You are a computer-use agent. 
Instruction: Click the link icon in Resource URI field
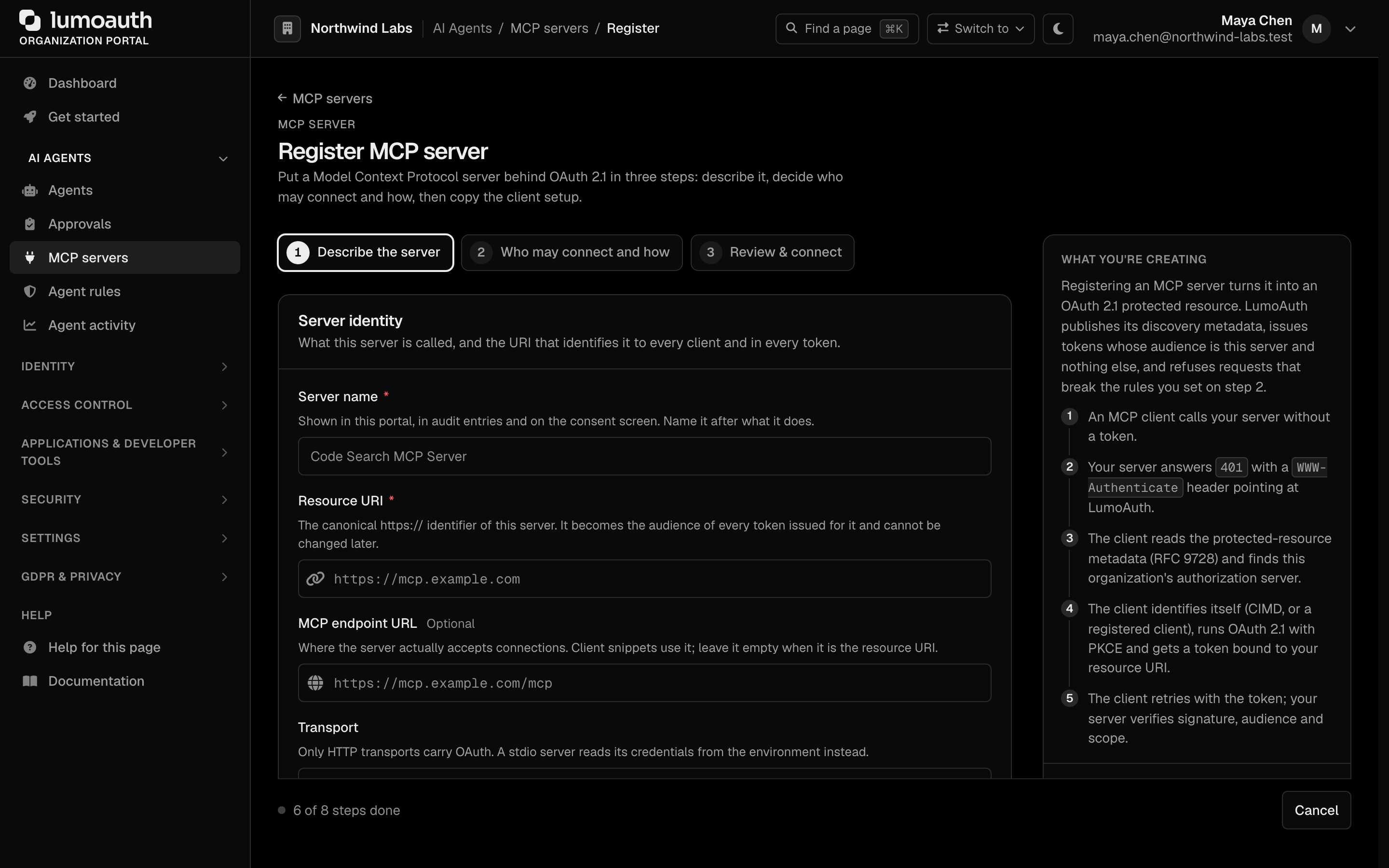pyautogui.click(x=315, y=579)
